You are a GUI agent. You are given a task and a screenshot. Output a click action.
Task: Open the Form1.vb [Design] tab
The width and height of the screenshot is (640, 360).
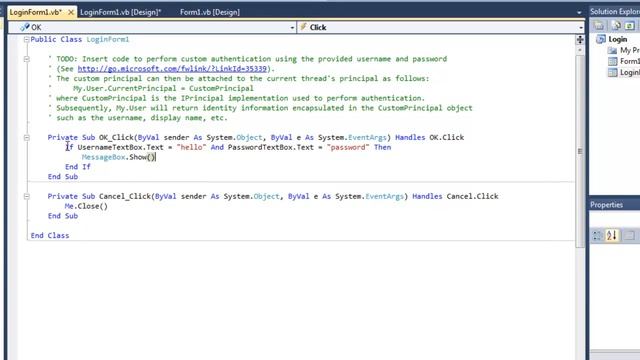210,12
